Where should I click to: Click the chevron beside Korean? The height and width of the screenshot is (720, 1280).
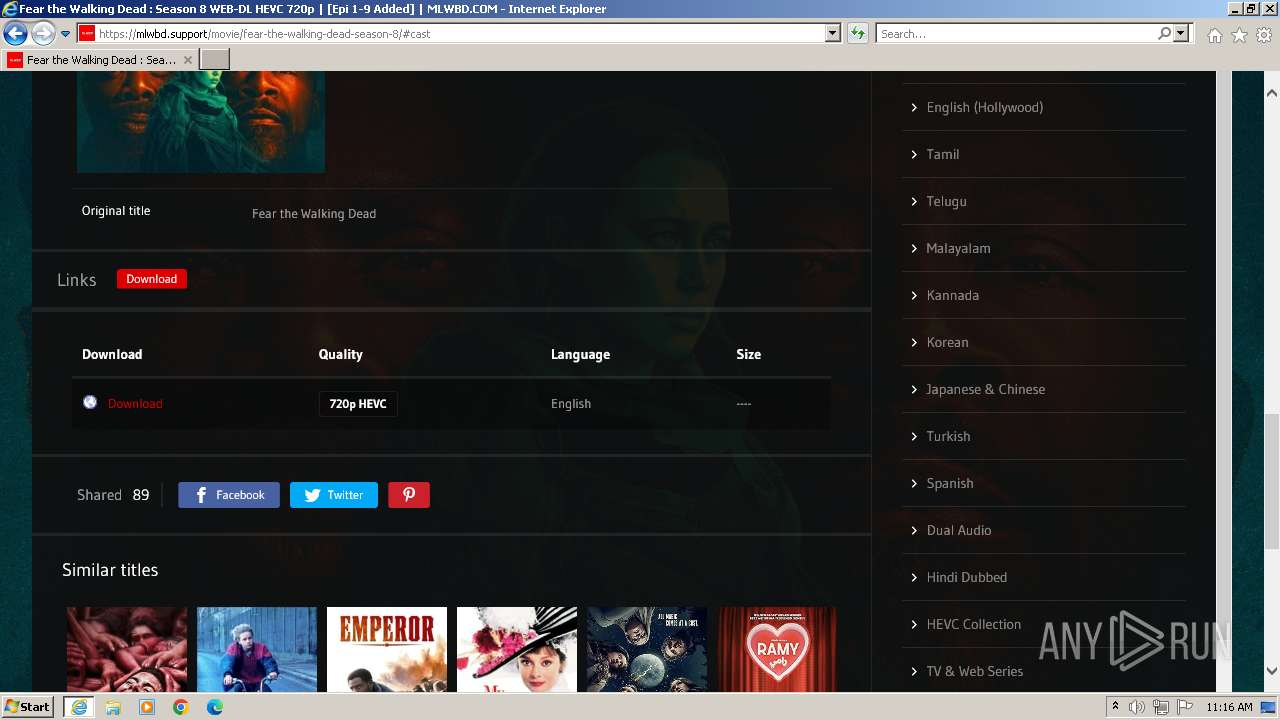point(914,342)
